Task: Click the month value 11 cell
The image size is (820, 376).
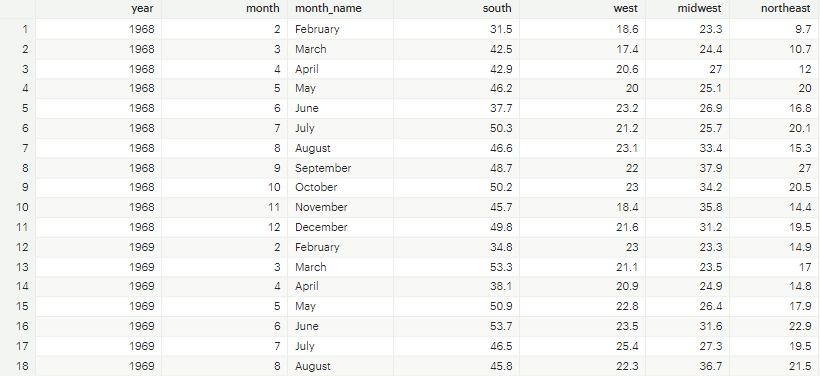Action: point(224,207)
